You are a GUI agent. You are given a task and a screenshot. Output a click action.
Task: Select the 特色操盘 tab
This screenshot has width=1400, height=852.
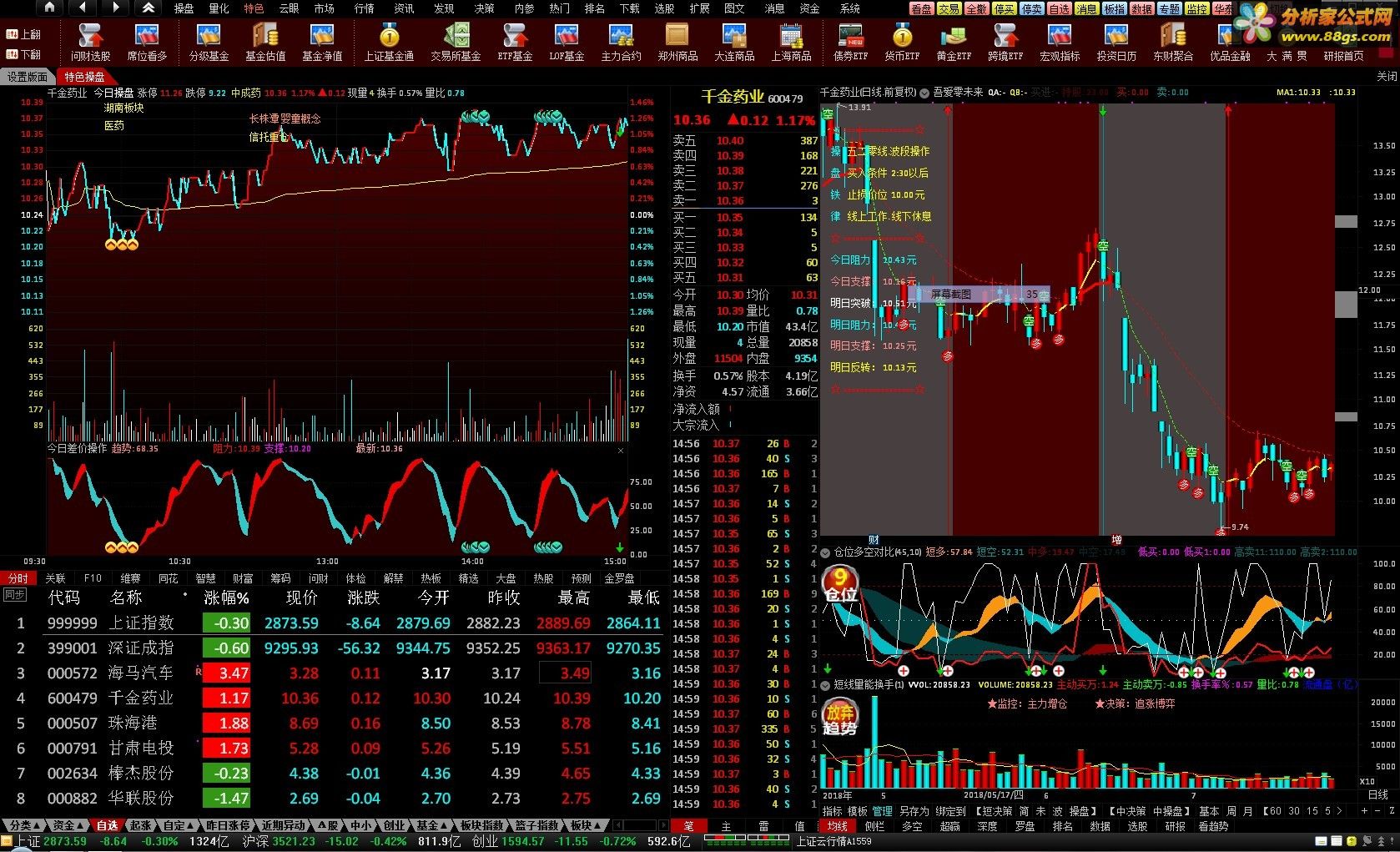click(x=84, y=77)
